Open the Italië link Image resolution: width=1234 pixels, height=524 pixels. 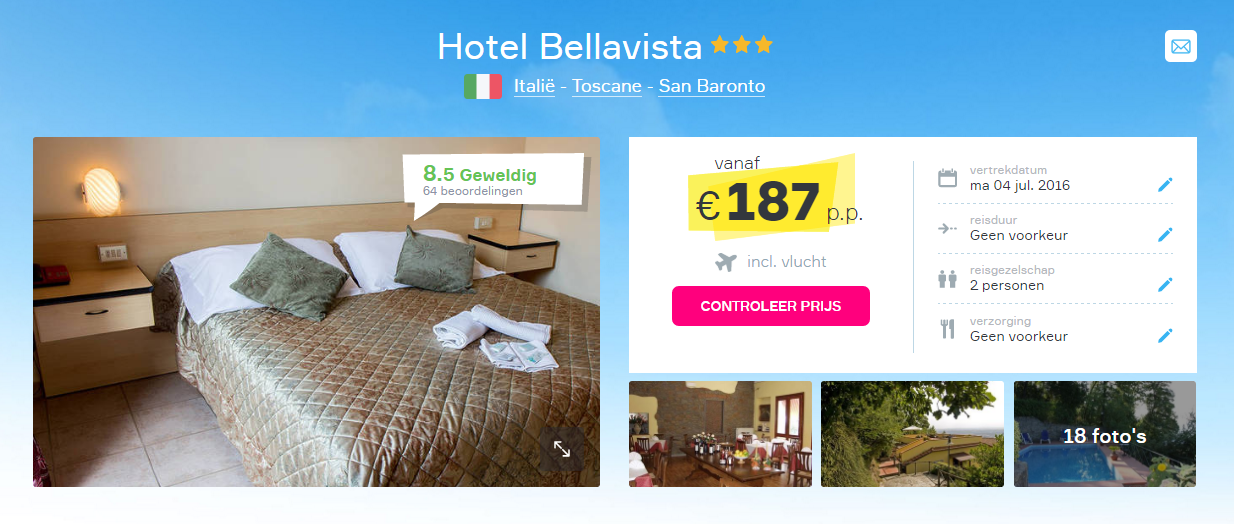click(534, 86)
